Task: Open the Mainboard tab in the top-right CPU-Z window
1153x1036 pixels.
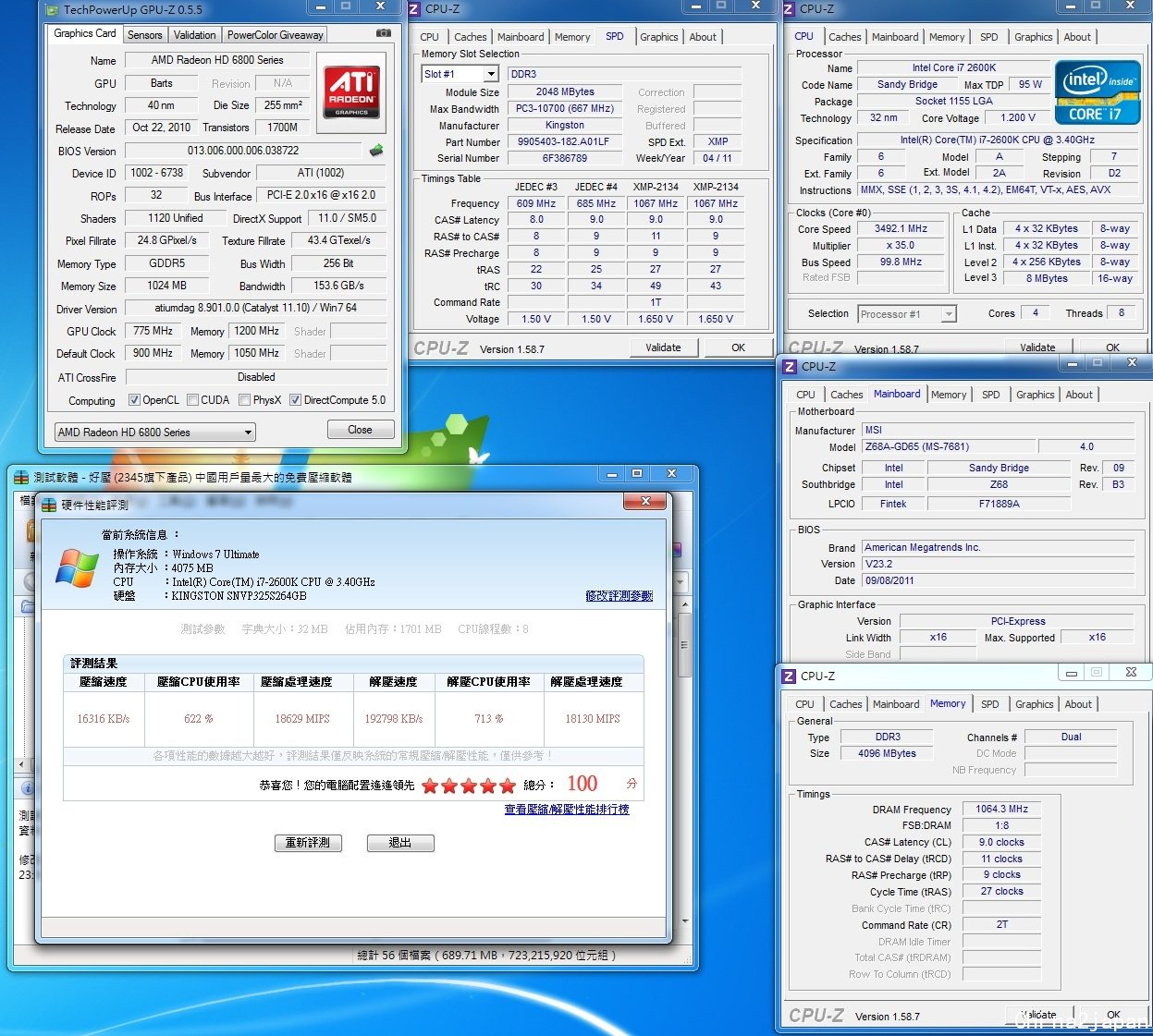Action: (894, 37)
